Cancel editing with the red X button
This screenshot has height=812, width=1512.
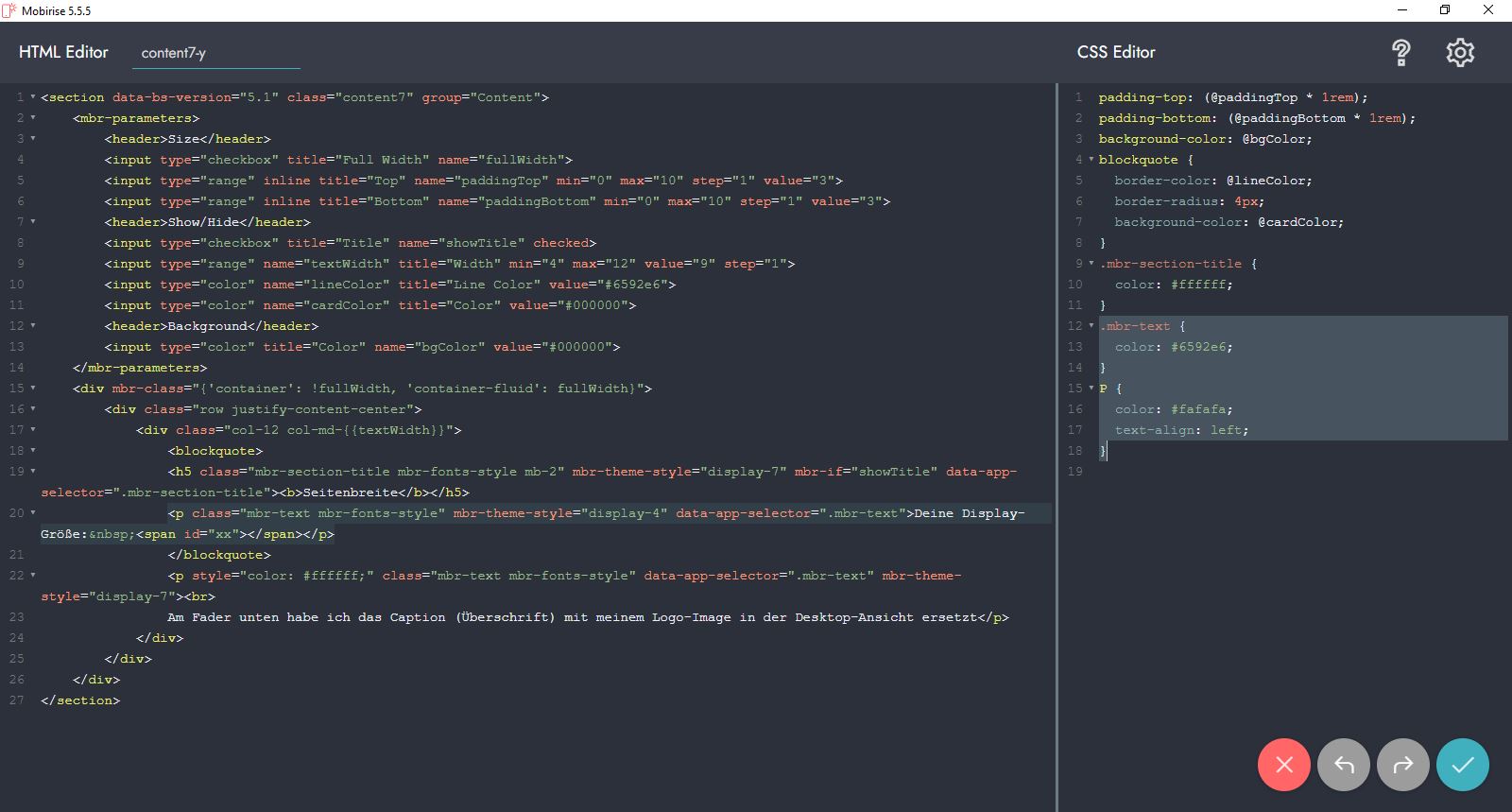point(1283,765)
